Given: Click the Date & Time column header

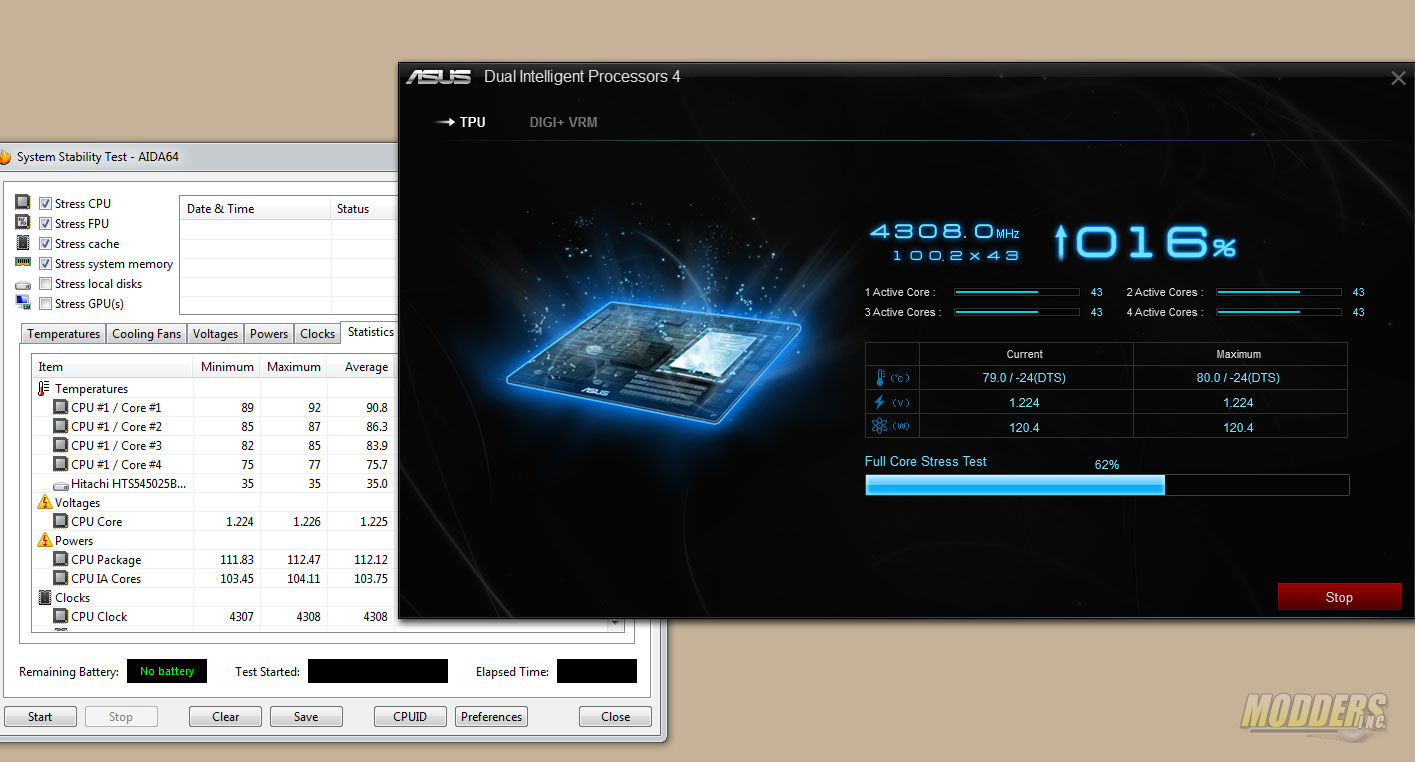Looking at the screenshot, I should click(x=255, y=209).
